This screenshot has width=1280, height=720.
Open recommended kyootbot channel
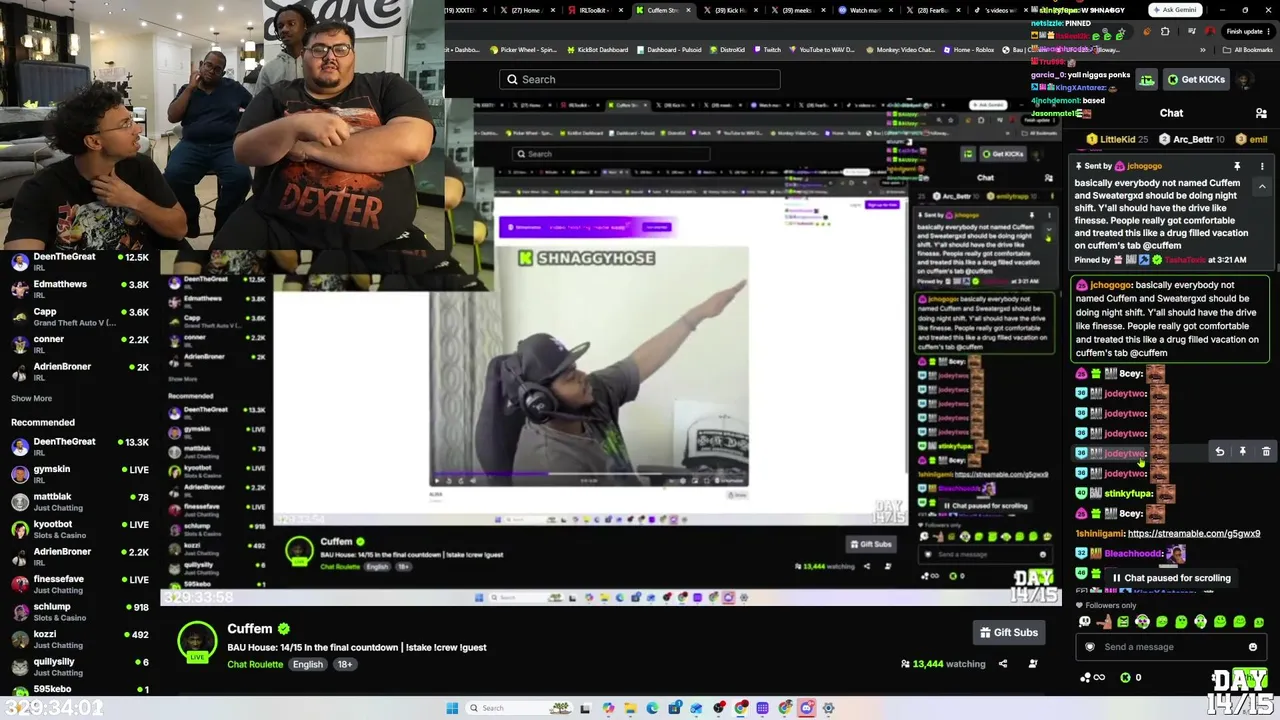[x=80, y=529]
